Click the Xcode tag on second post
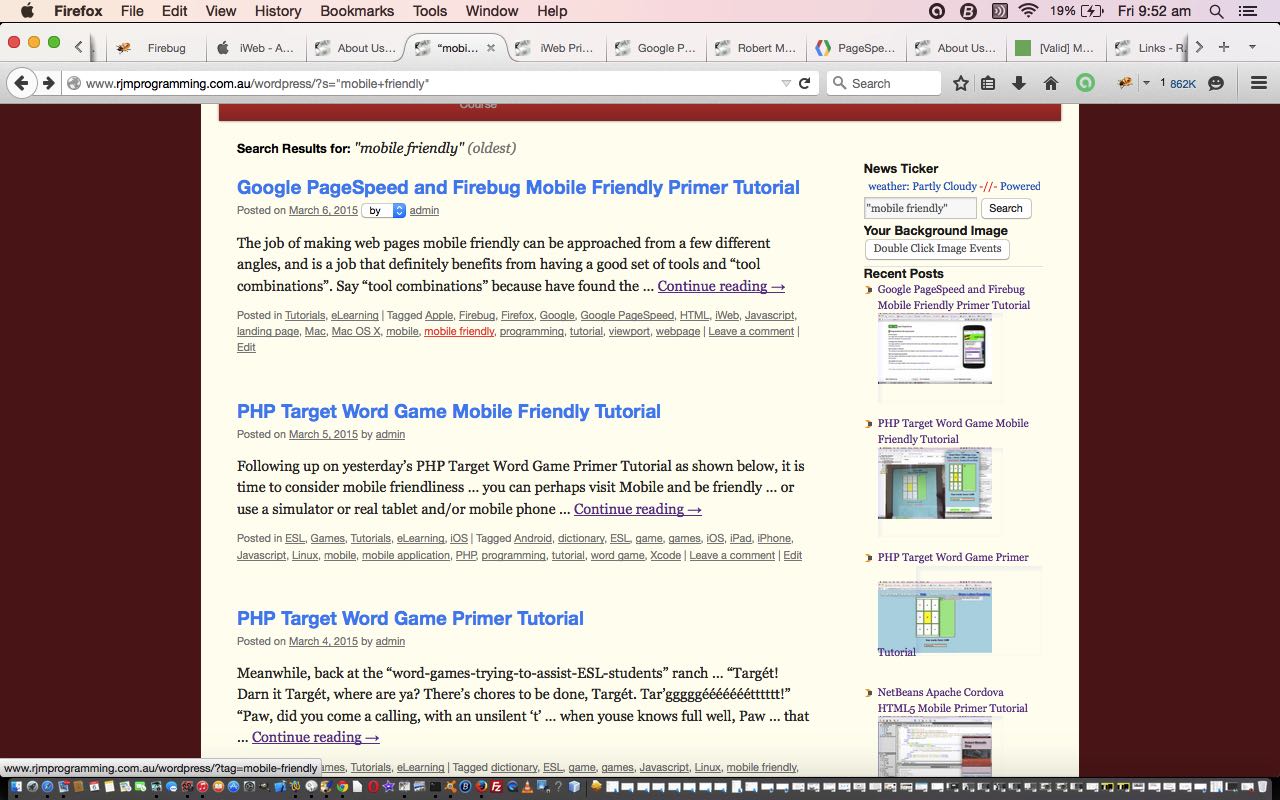The width and height of the screenshot is (1280, 800). [x=665, y=555]
